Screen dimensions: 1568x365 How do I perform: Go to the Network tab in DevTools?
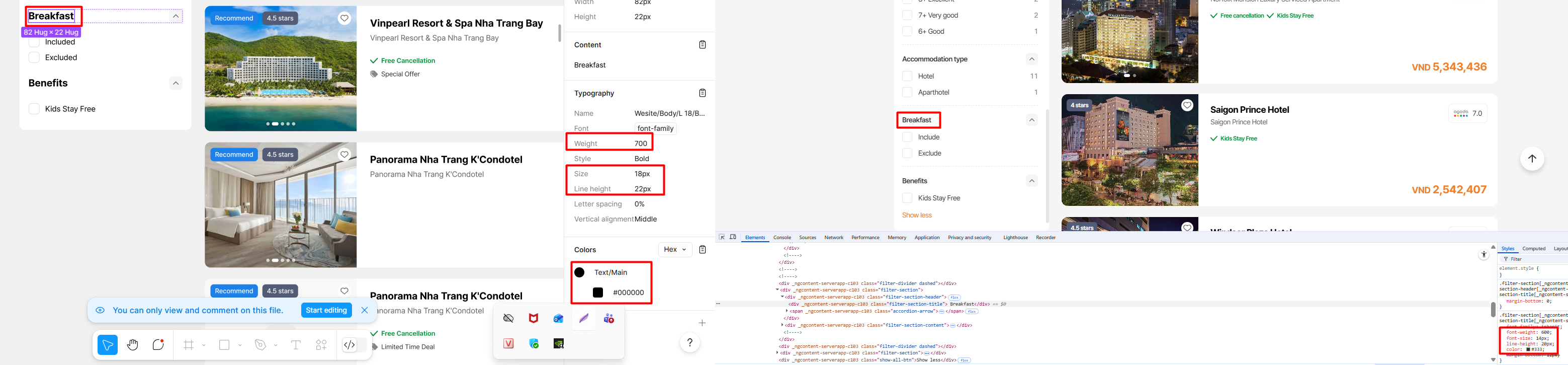[834, 238]
